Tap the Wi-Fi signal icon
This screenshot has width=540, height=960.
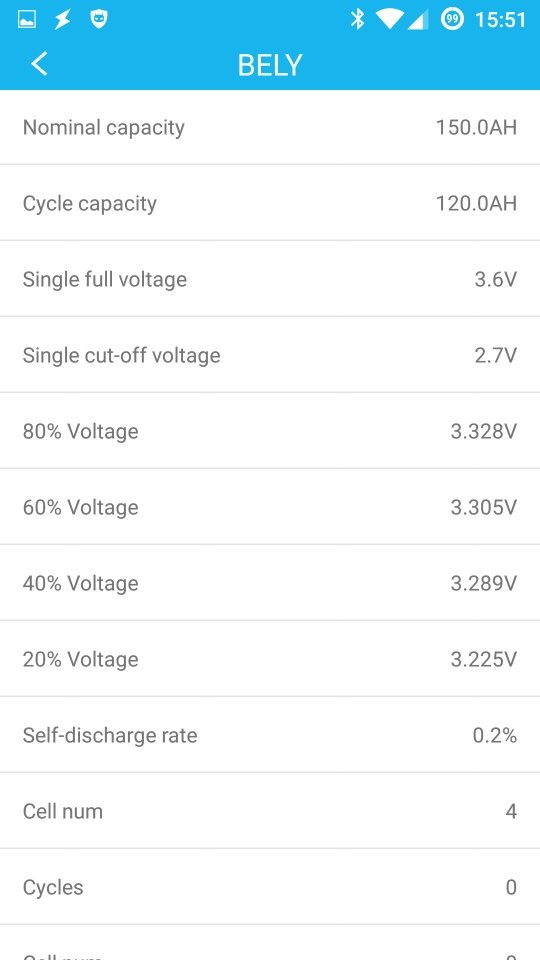[389, 20]
